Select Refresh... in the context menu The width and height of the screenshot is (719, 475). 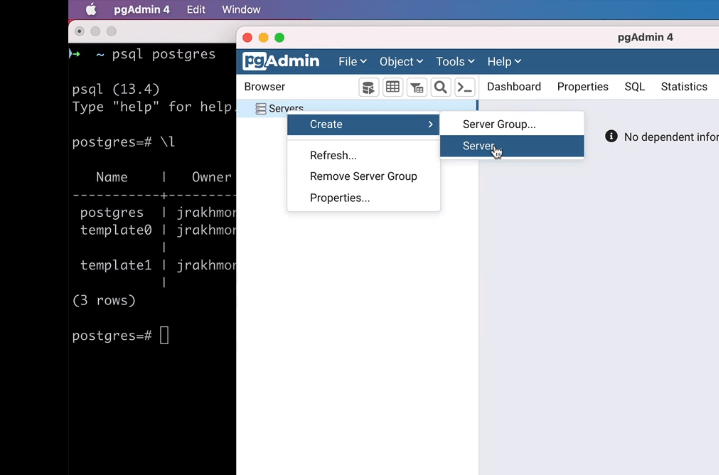point(363,155)
